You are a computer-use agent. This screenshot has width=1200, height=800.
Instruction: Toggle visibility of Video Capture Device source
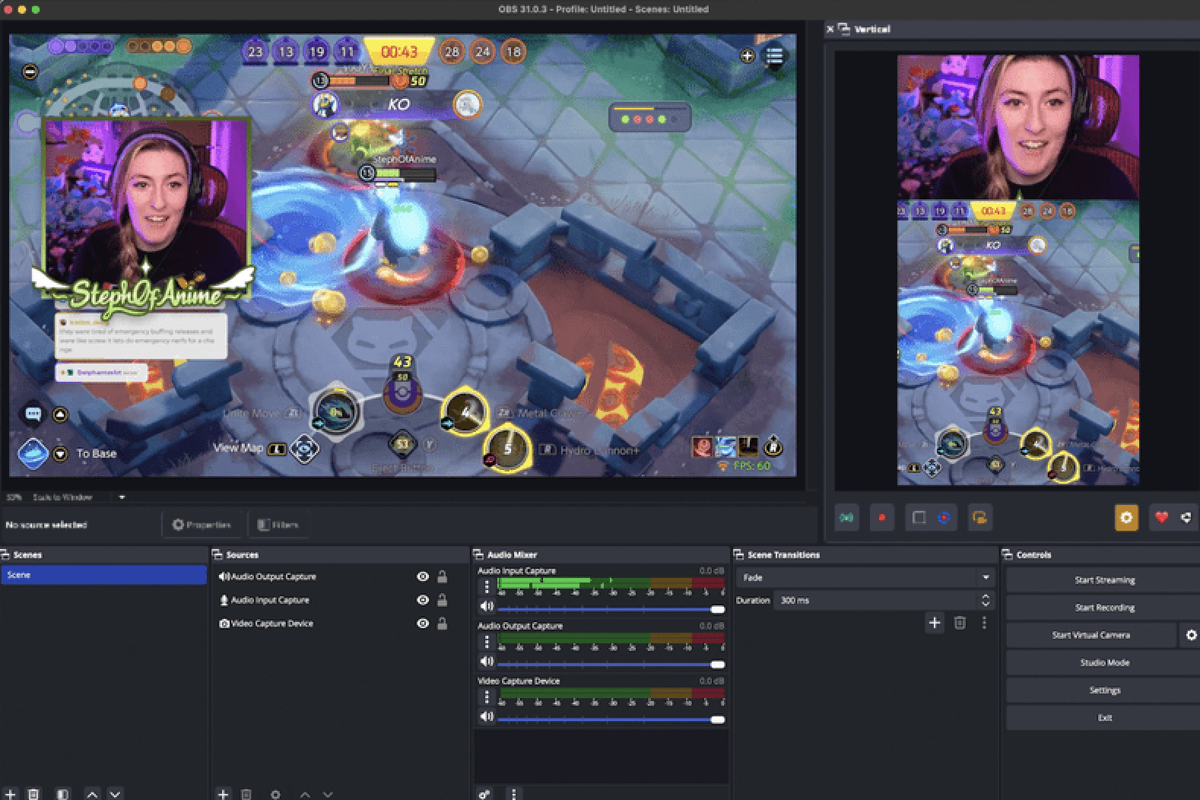[423, 623]
